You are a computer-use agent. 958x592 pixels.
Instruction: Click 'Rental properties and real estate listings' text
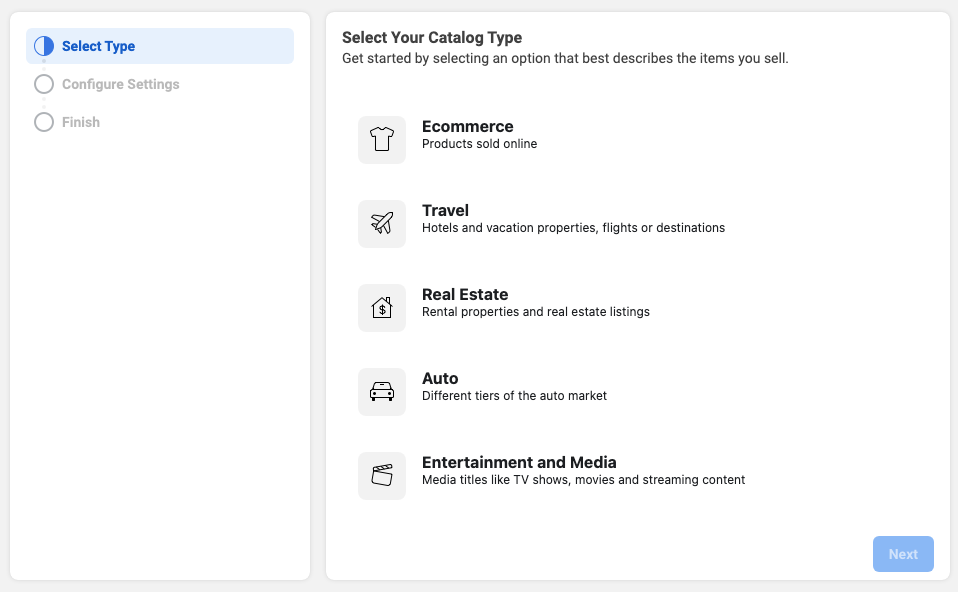coord(535,312)
